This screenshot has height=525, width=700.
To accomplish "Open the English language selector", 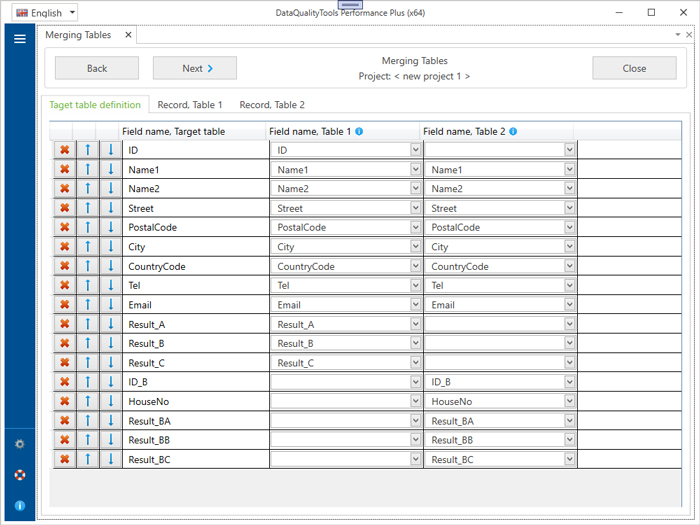I will click(46, 13).
